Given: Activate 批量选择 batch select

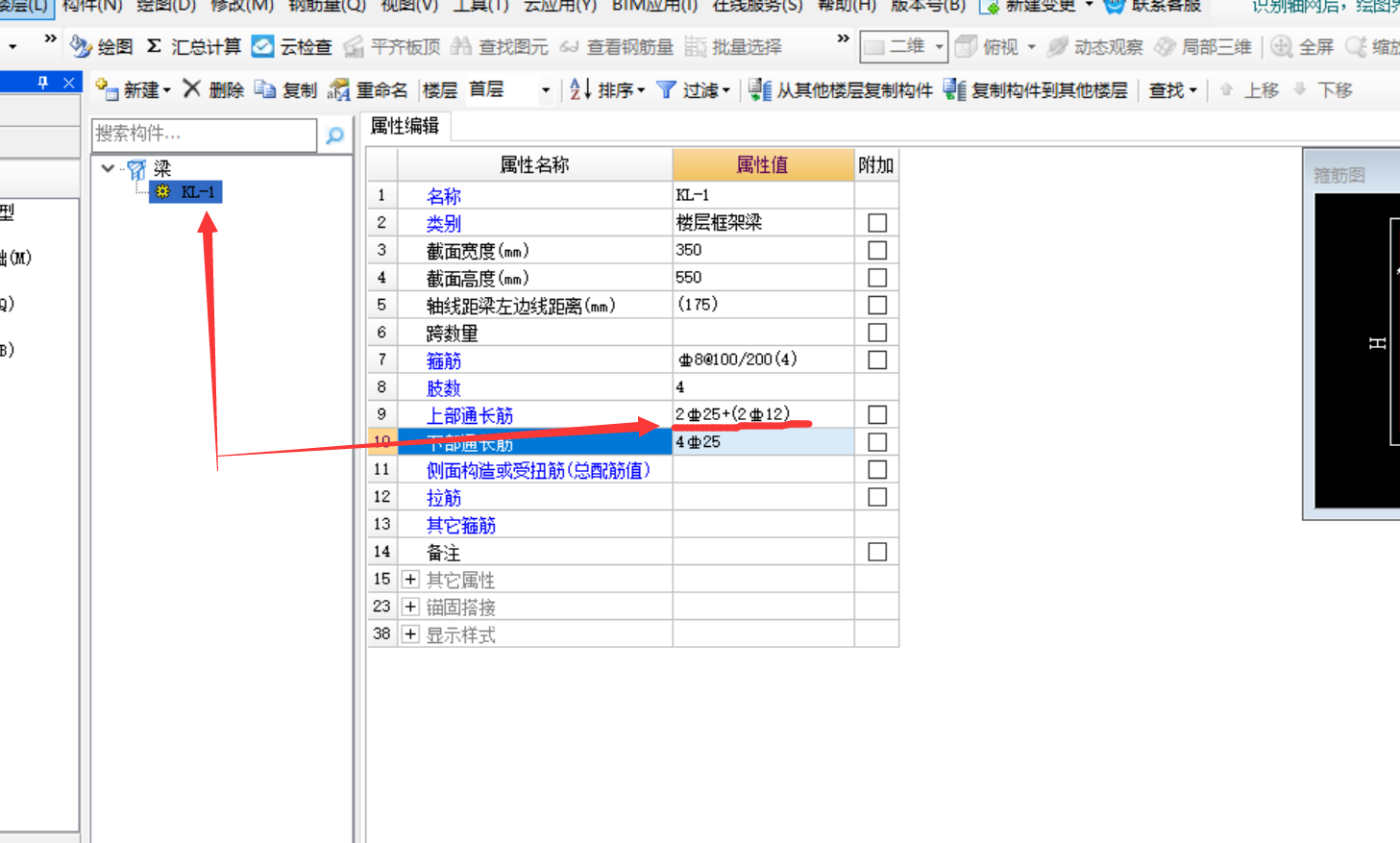Looking at the screenshot, I should coord(734,46).
